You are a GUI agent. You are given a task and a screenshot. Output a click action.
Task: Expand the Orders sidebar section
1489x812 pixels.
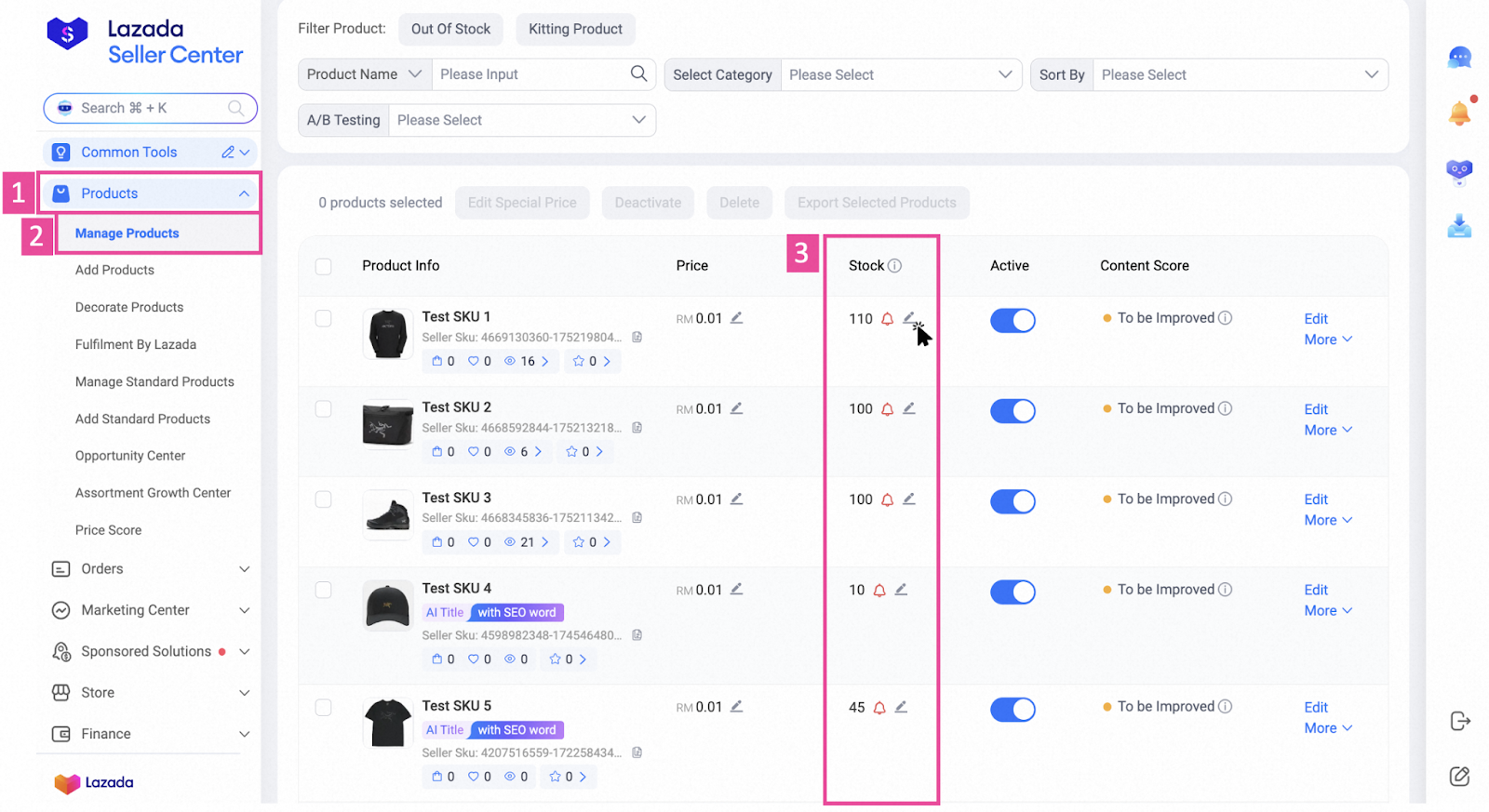click(x=151, y=568)
